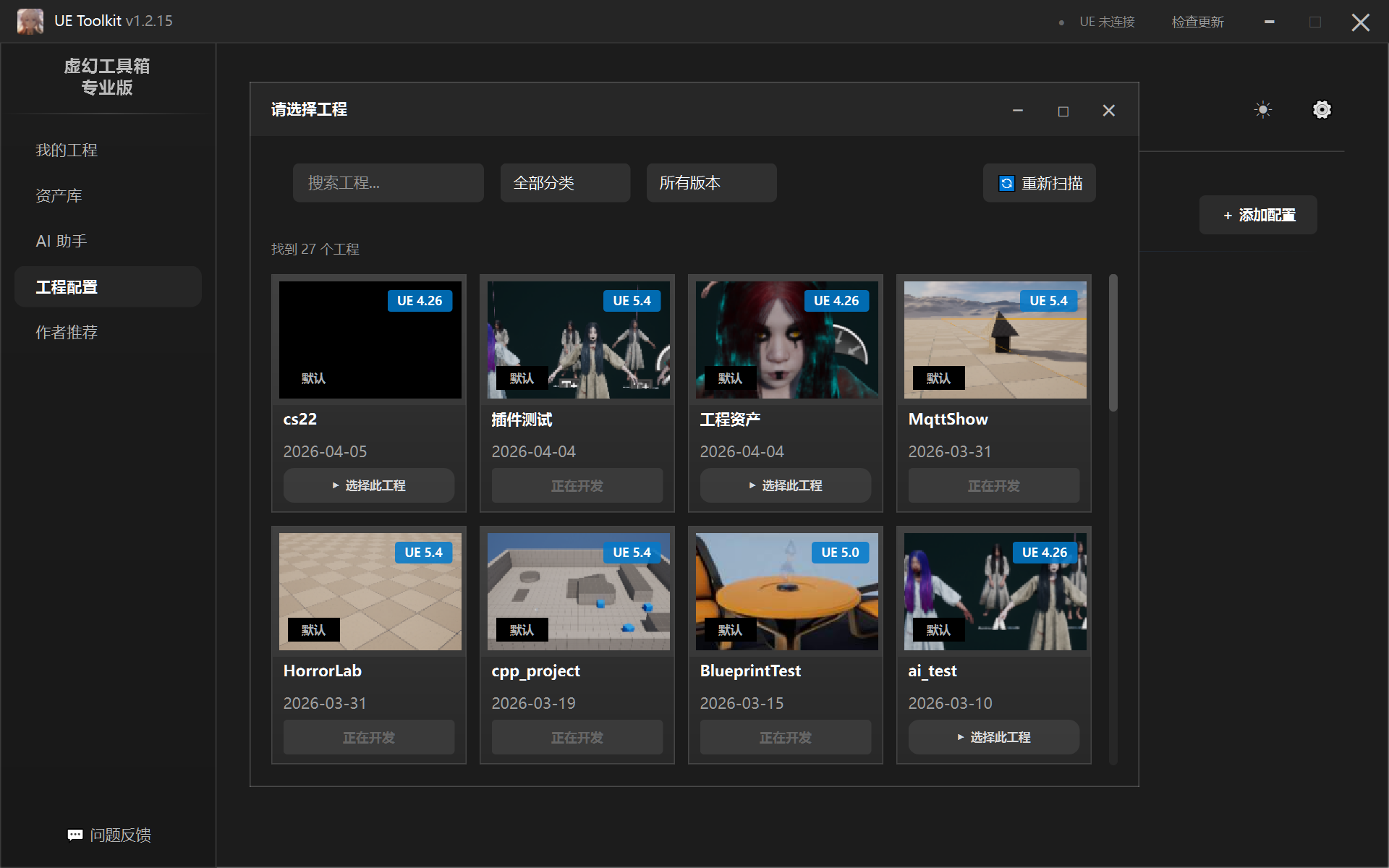Screen dimensions: 1389x868
Task: Click 检查更新 in the title bar
Action: click(x=1197, y=22)
